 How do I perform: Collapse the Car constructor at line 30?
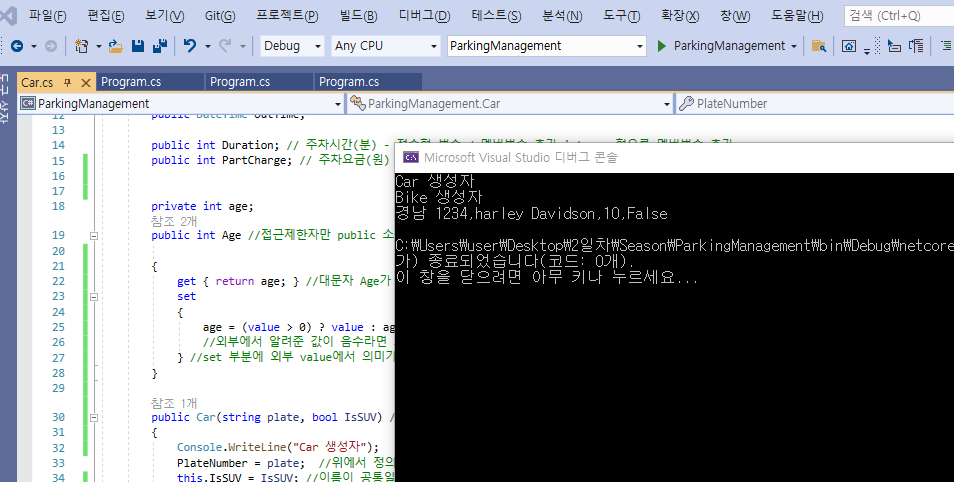point(94,418)
